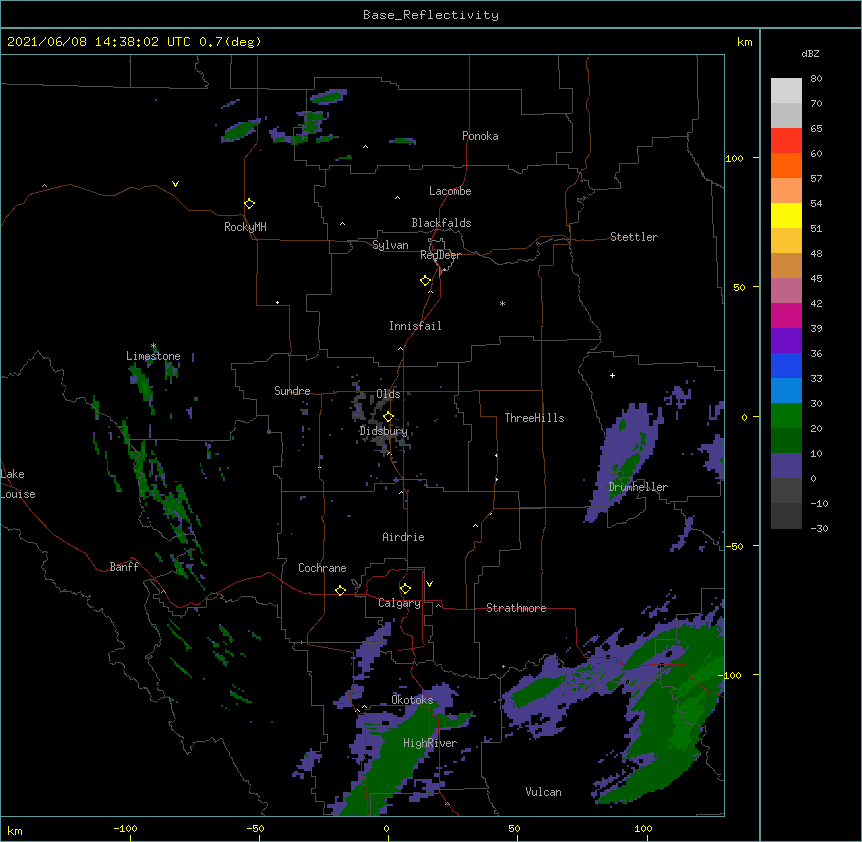Click the Didsbury label

(384, 431)
